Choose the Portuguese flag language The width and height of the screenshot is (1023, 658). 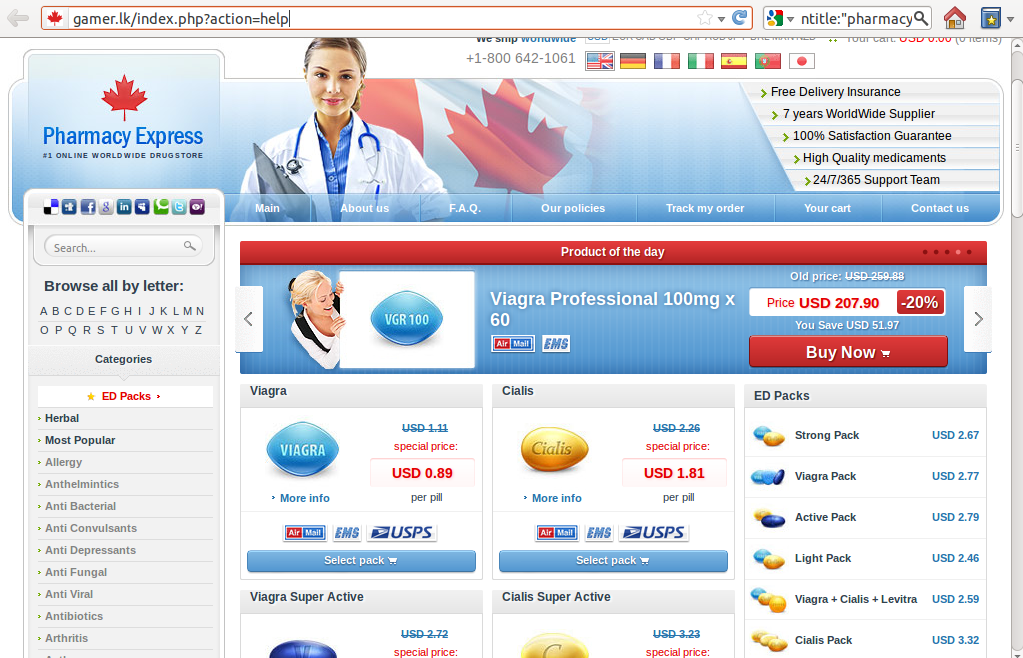coord(768,61)
